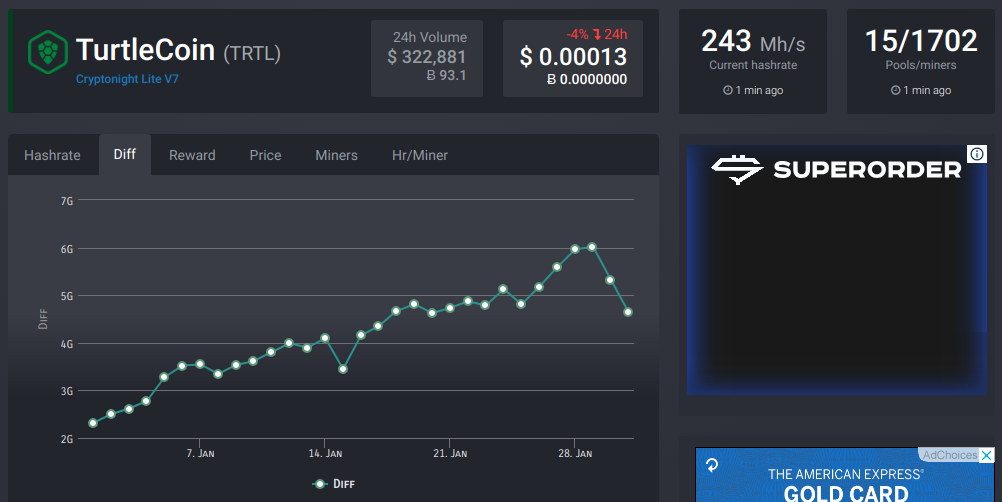This screenshot has height=502, width=1002.
Task: Click the '-4%' change text
Action: (x=578, y=34)
